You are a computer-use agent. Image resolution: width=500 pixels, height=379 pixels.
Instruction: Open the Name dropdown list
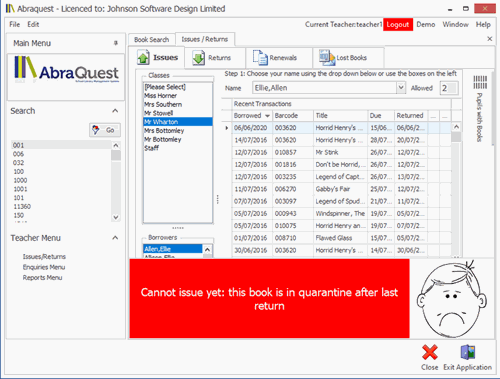coord(401,88)
